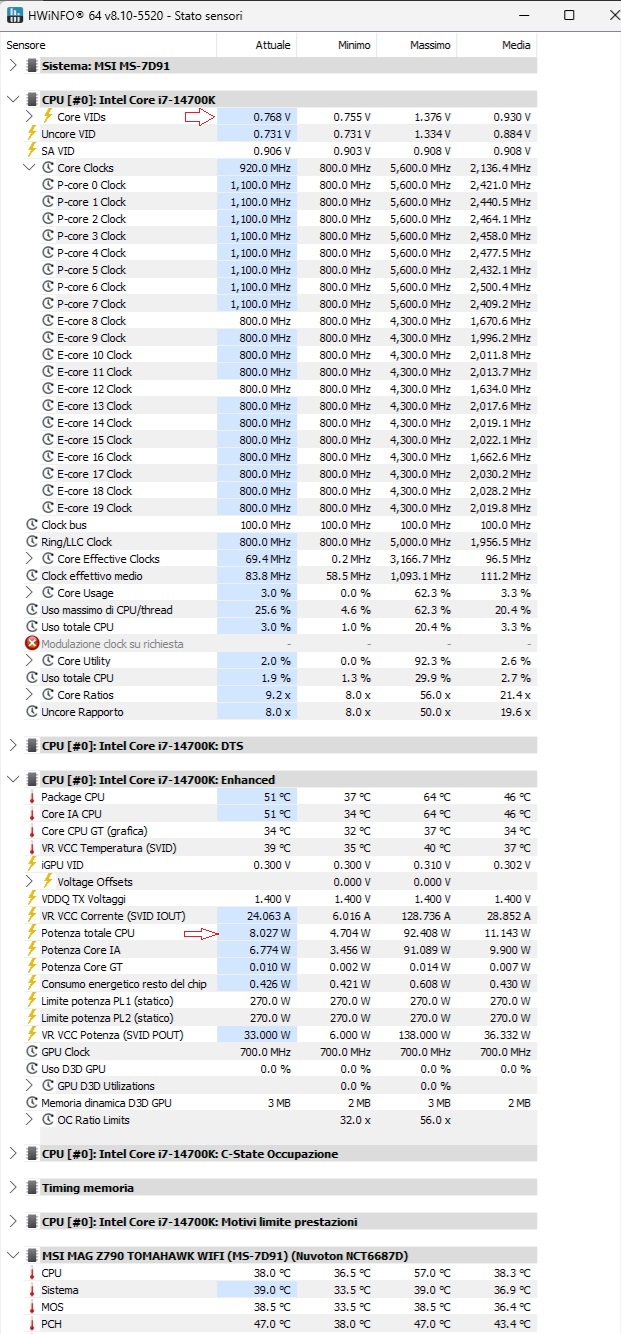
Task: Collapse the CPU [#0]: Intel Core i7-14700K section
Action: [12, 99]
